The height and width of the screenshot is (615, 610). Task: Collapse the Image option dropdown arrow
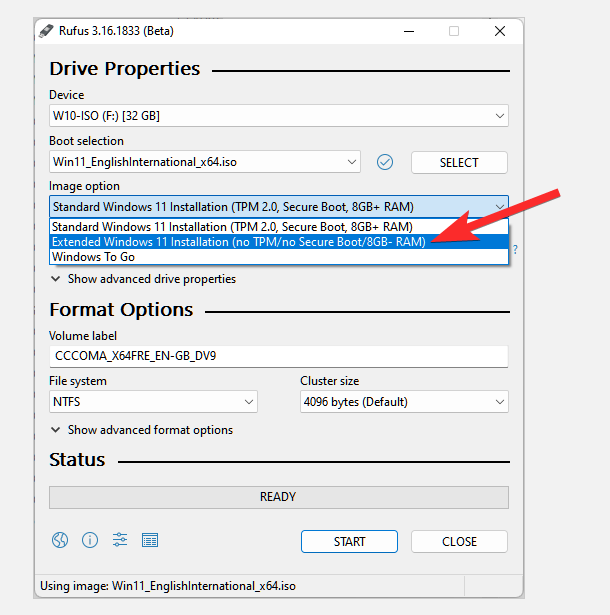pyautogui.click(x=499, y=207)
